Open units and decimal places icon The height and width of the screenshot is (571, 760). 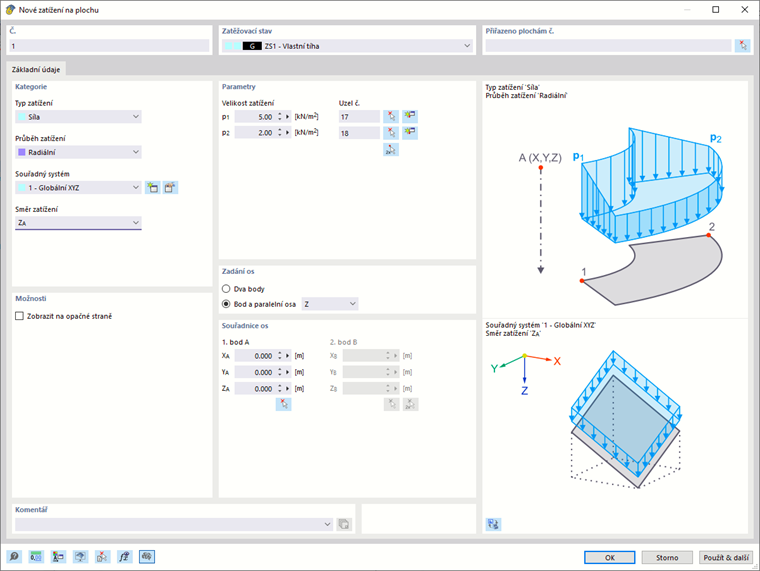pos(36,557)
